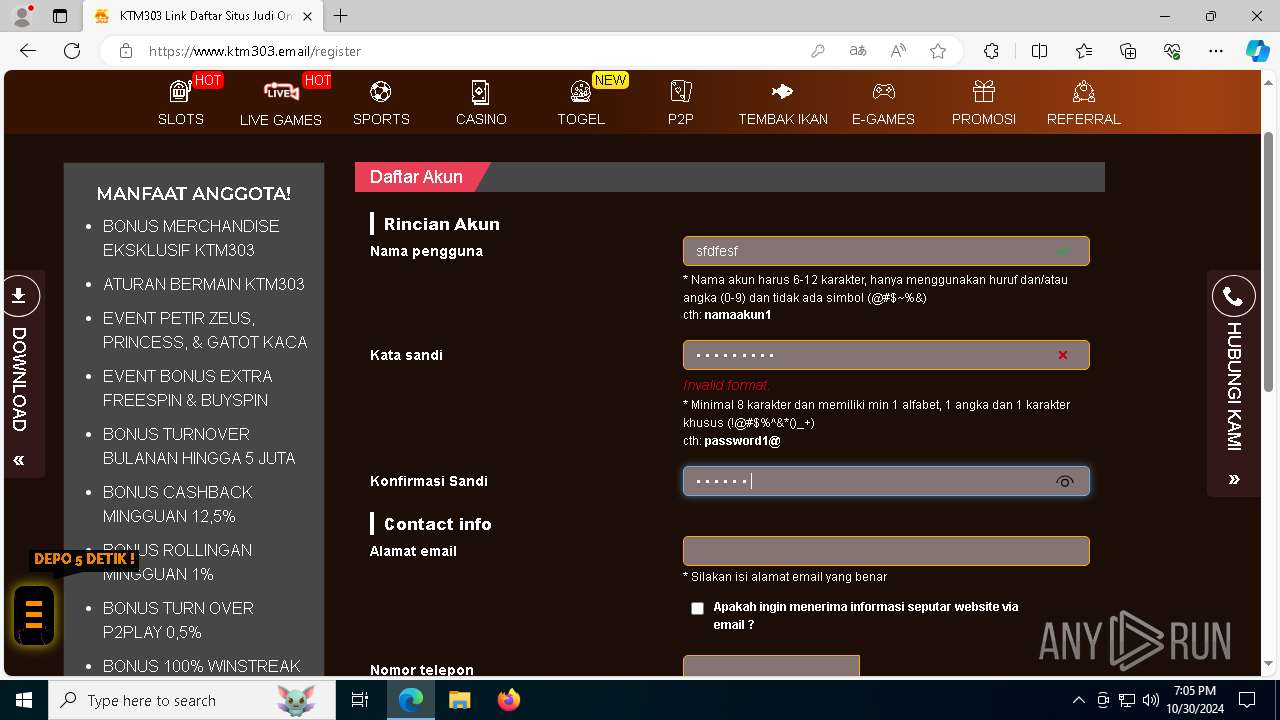Open File Explorer from taskbar
Image resolution: width=1280 pixels, height=720 pixels.
(x=459, y=700)
